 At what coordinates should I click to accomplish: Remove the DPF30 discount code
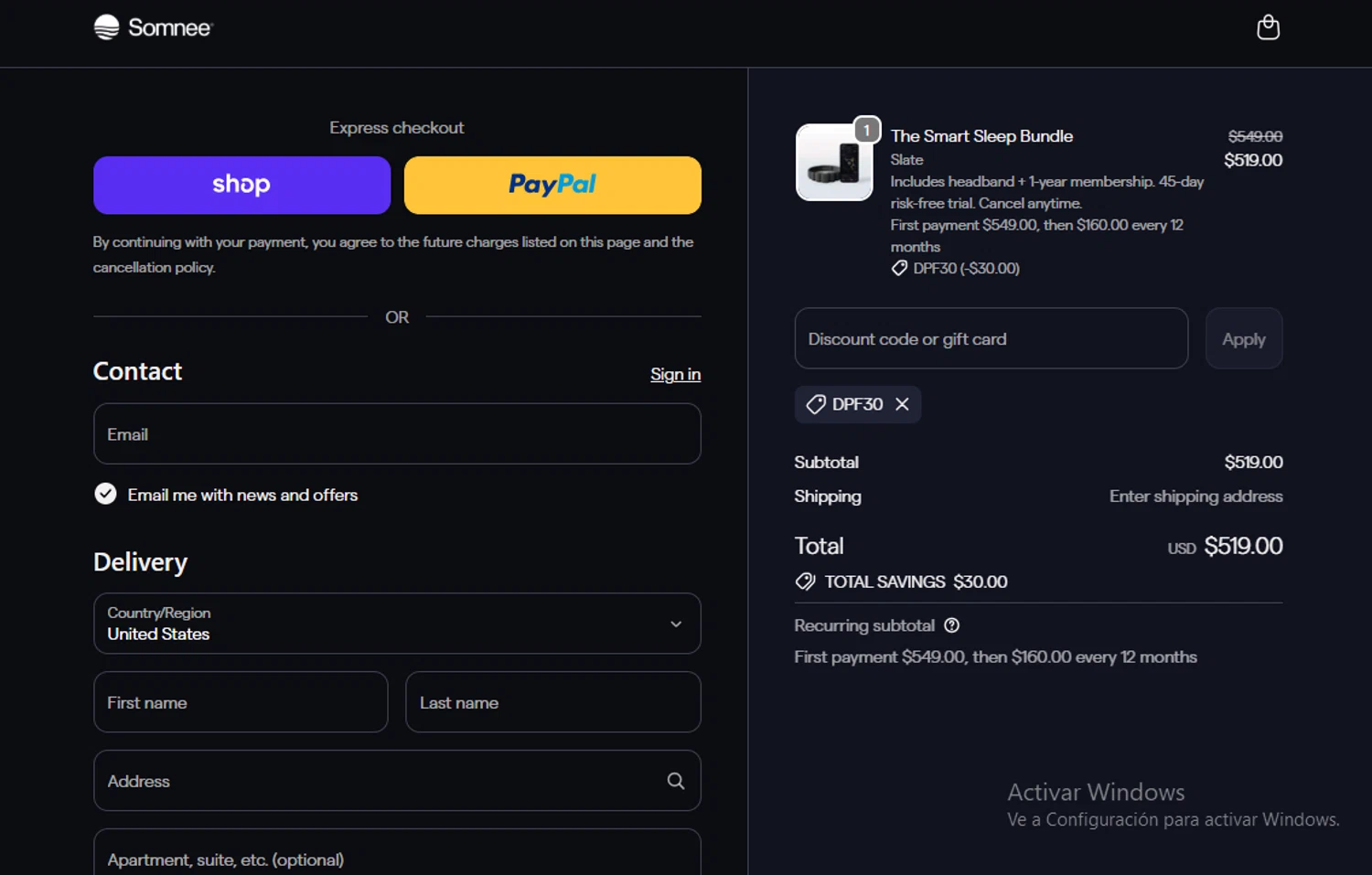click(902, 404)
